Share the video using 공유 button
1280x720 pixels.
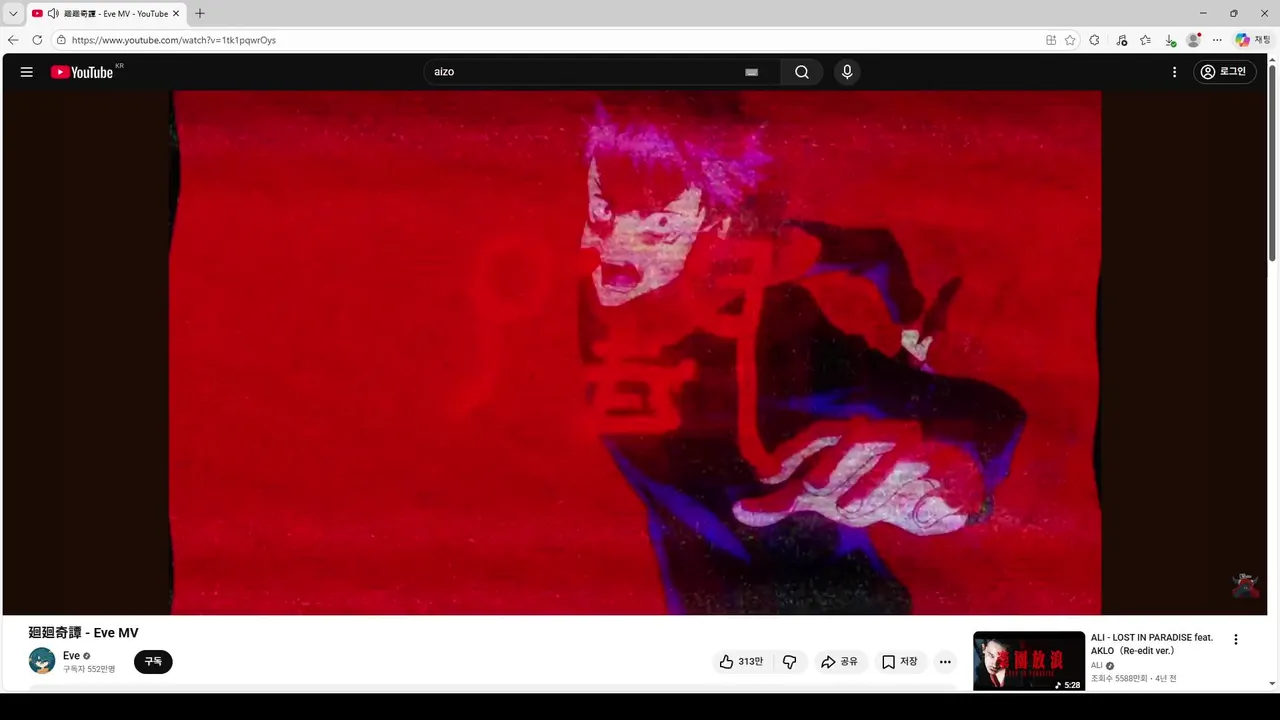(x=839, y=662)
